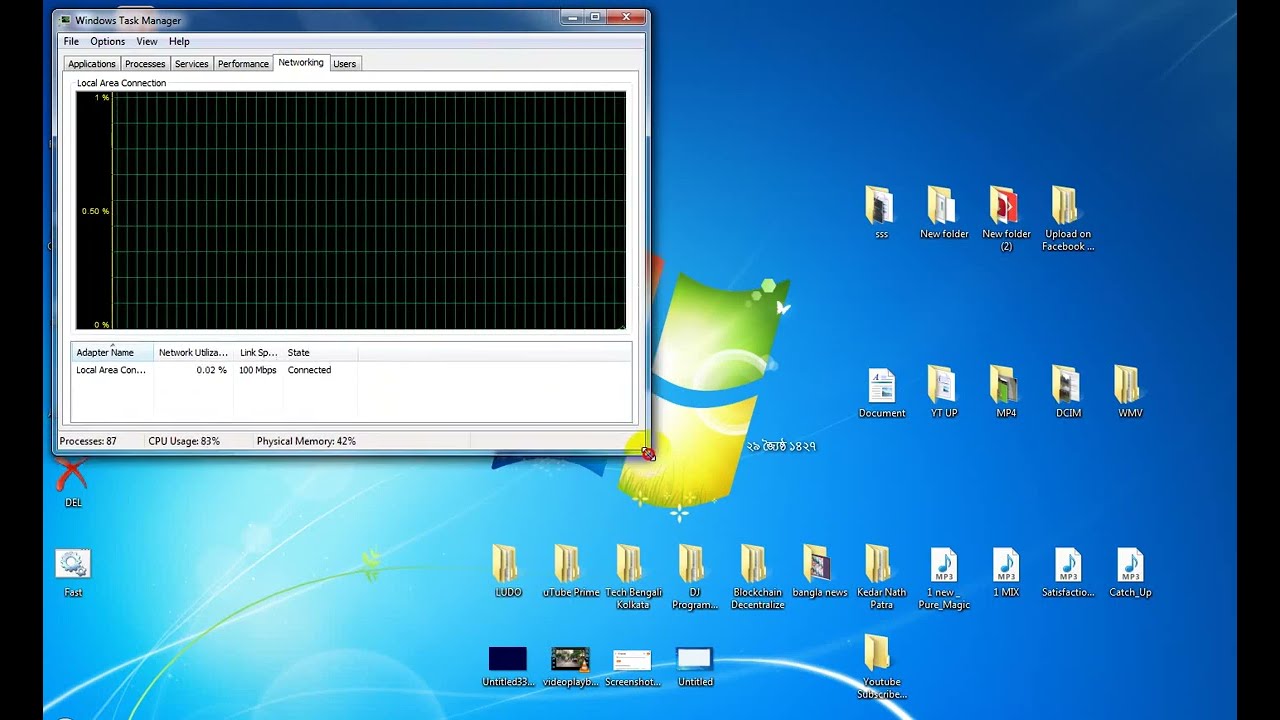Click the Task Manager title bar icon
The width and height of the screenshot is (1280, 720).
coord(65,20)
